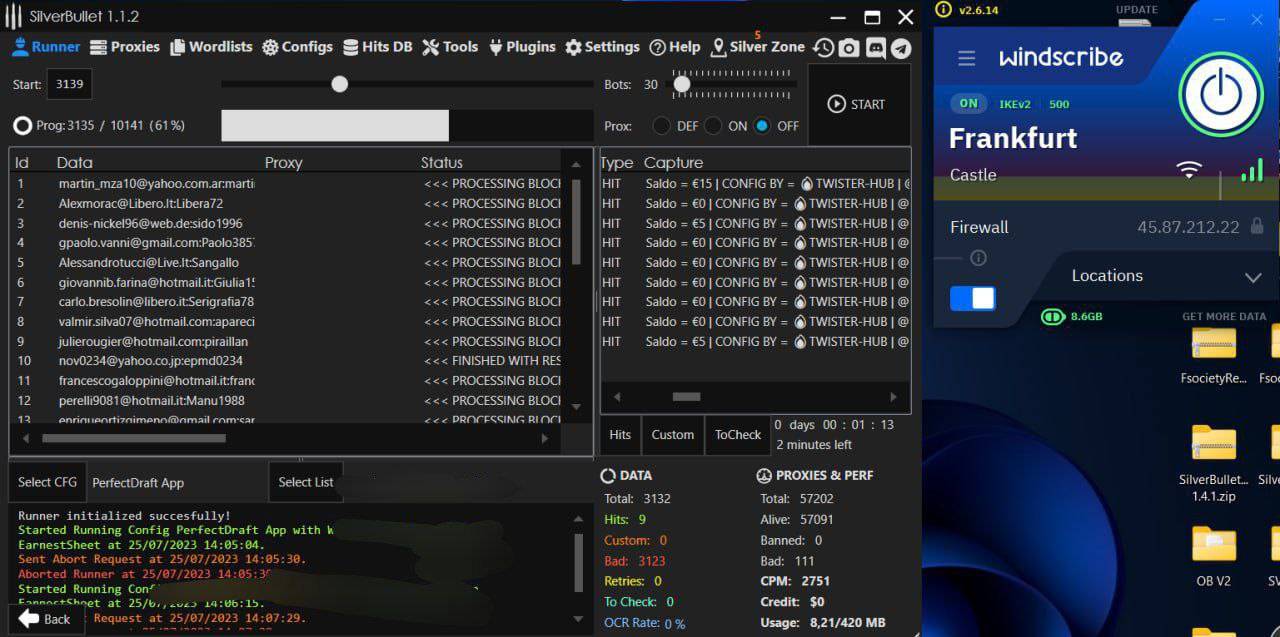This screenshot has width=1280, height=637.
Task: Open Silver Zone
Action: pos(757,47)
